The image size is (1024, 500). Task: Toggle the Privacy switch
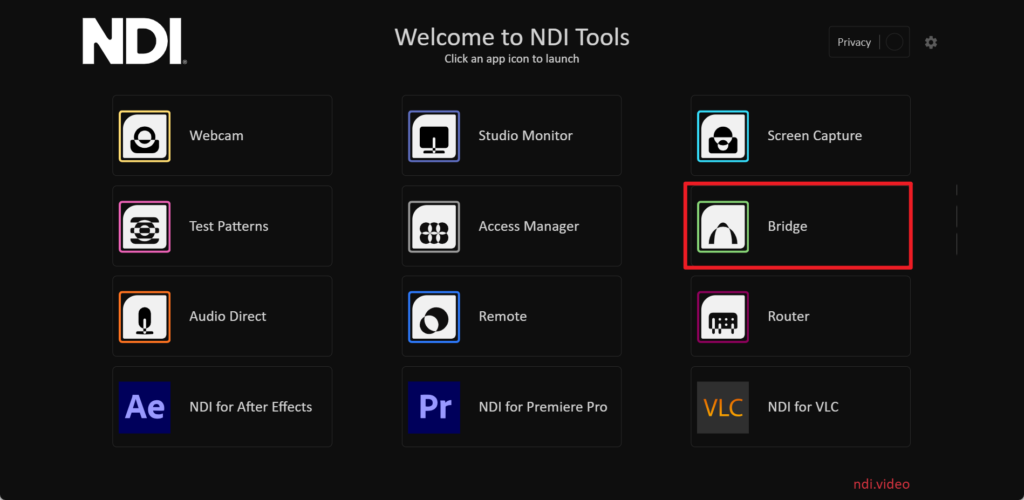(894, 42)
